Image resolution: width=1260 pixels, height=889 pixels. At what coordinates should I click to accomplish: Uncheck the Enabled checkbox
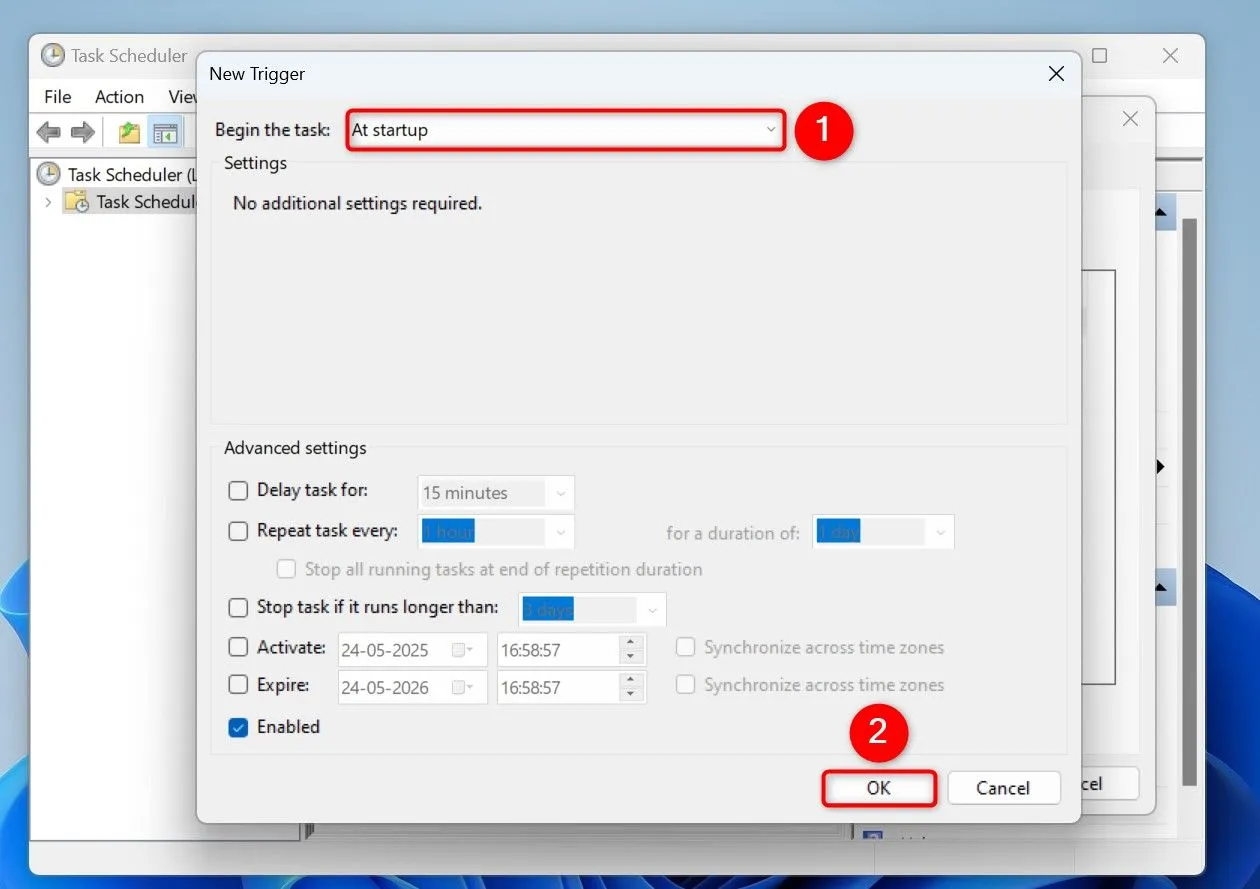point(237,727)
